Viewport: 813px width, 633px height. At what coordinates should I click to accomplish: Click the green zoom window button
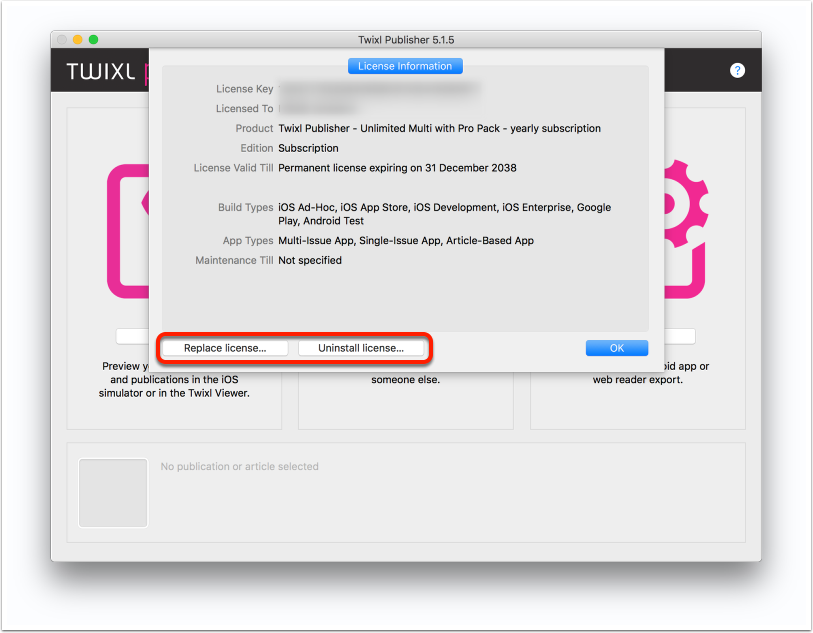[93, 39]
